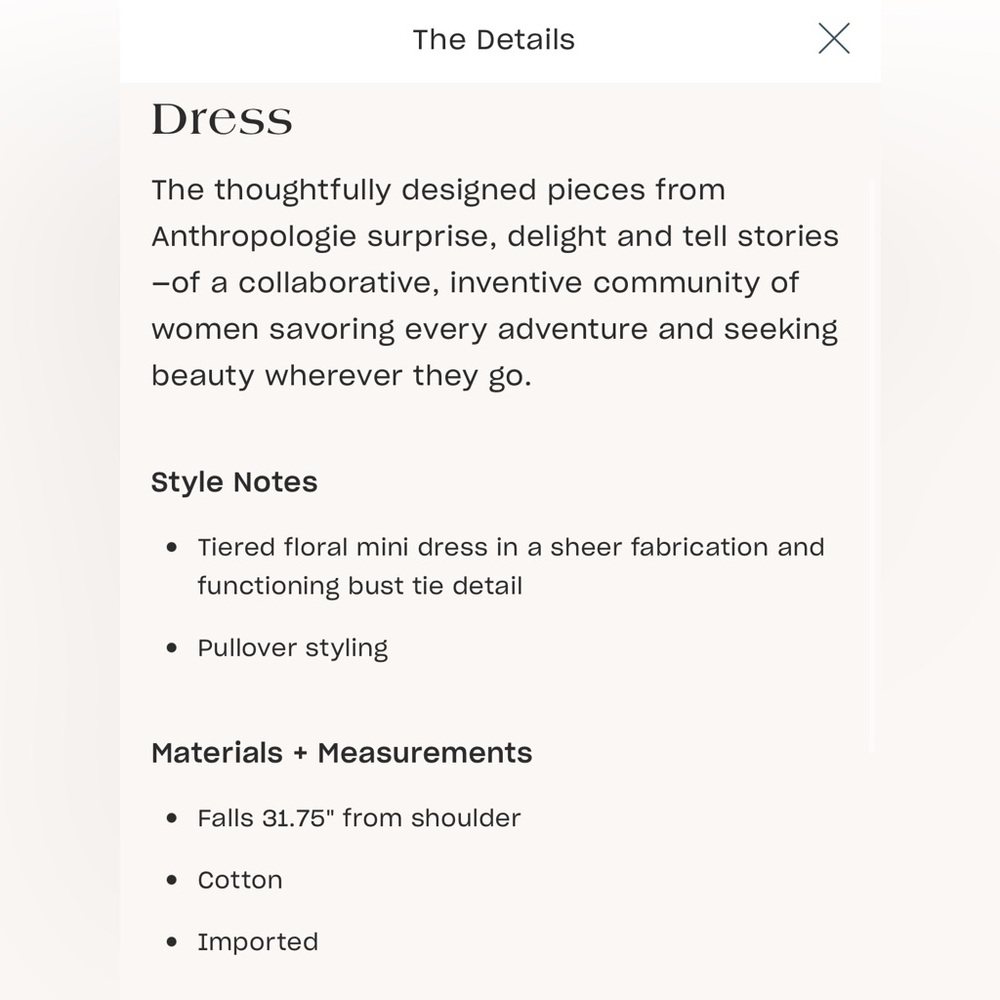Screen dimensions: 1000x1000
Task: Select the "Dress" heading
Action: point(222,119)
